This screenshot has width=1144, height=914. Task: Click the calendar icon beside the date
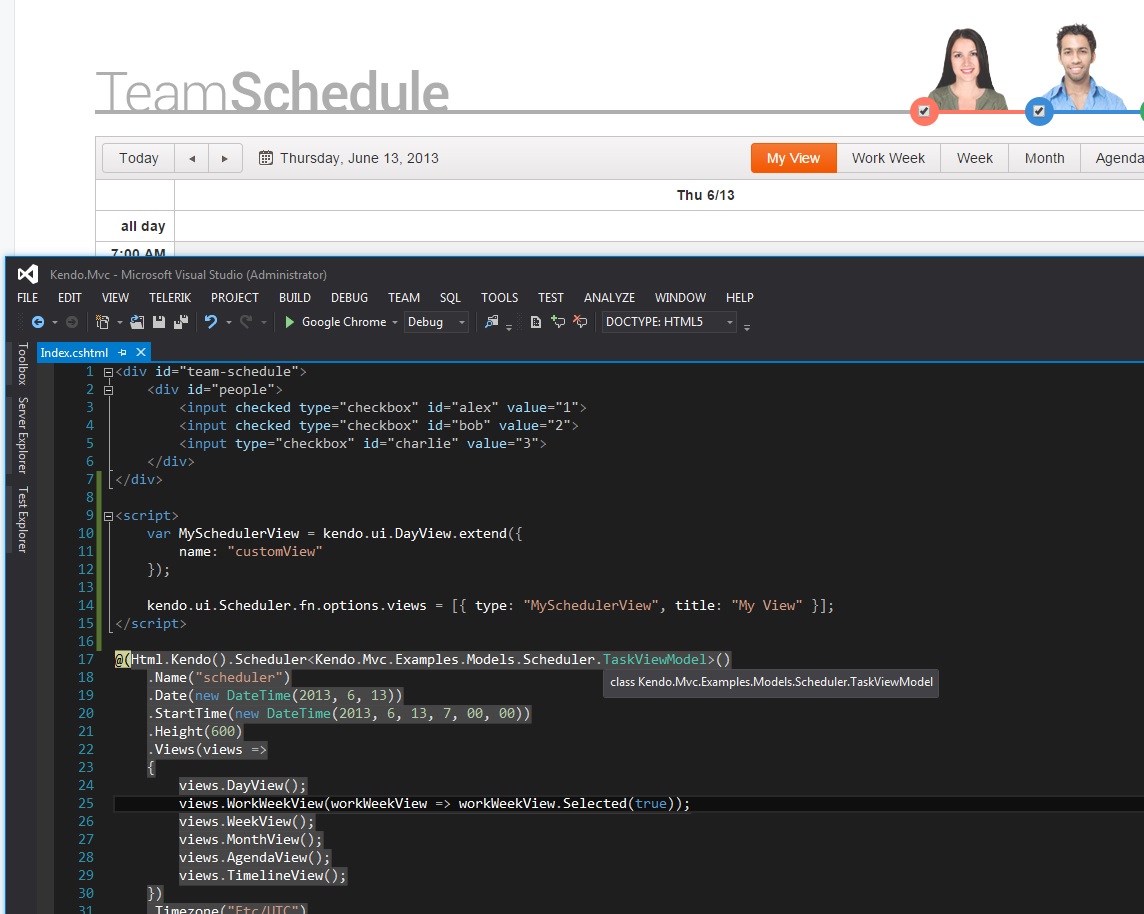(266, 158)
